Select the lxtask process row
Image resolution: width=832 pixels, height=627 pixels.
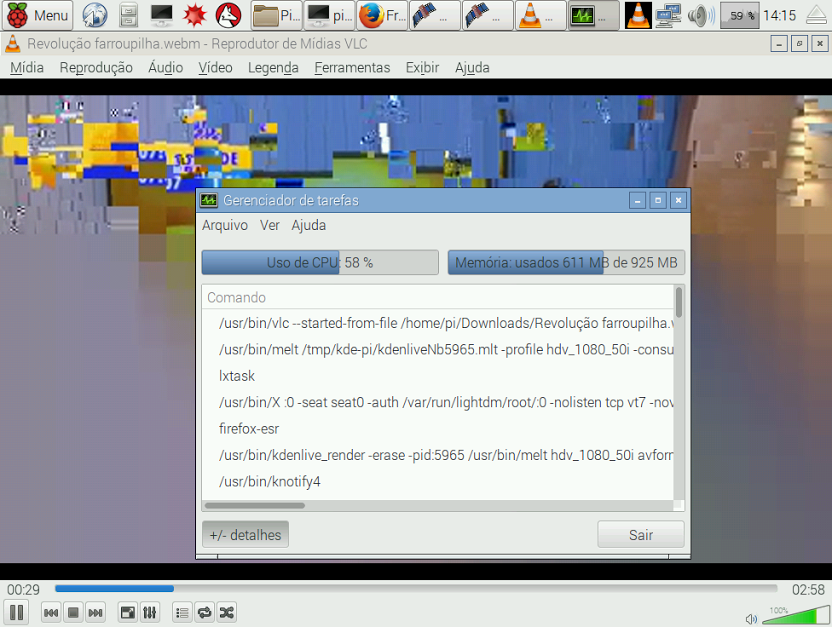pos(438,376)
